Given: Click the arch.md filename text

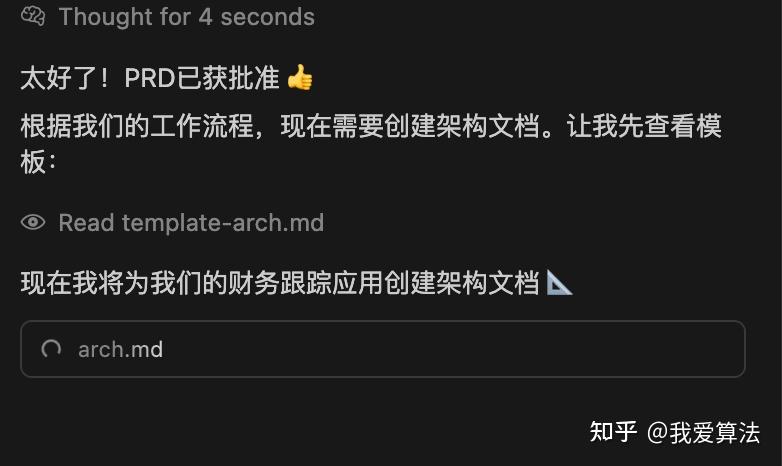Looking at the screenshot, I should pyautogui.click(x=120, y=350).
